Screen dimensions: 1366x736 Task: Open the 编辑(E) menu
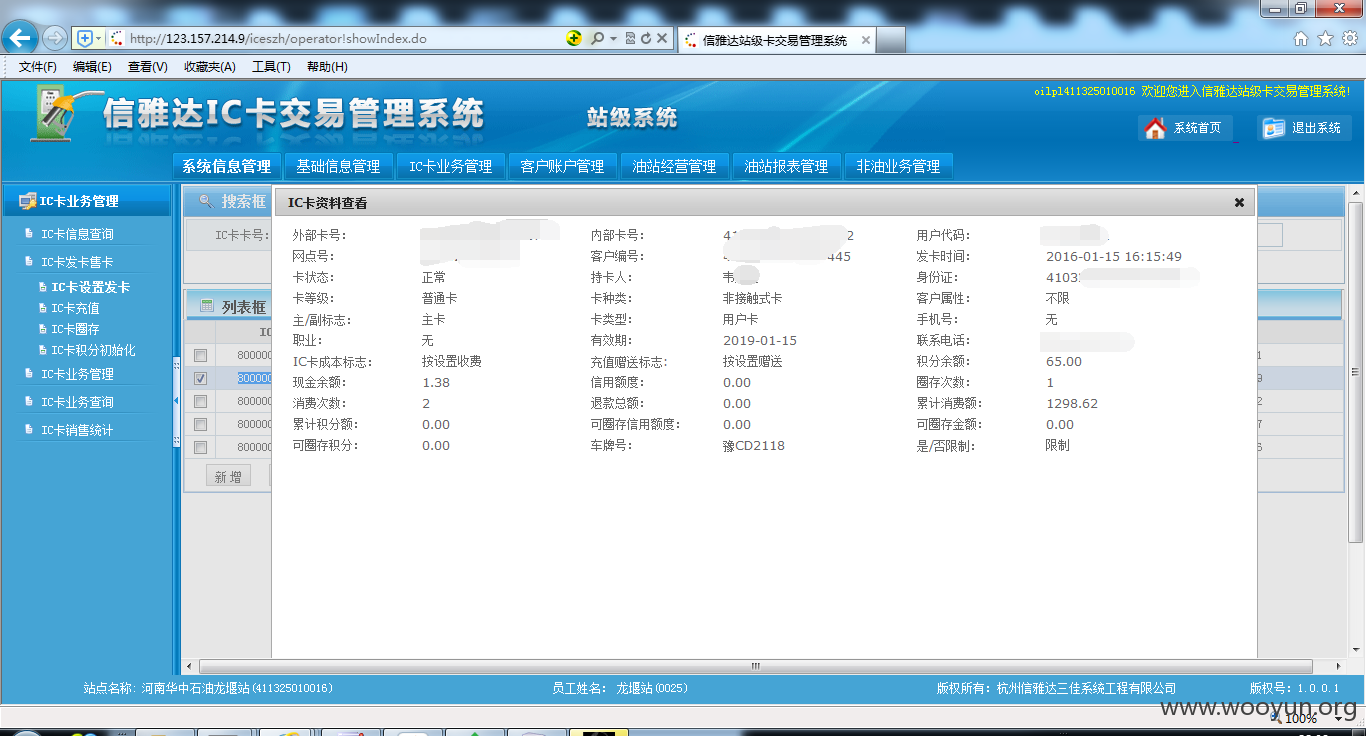click(92, 66)
